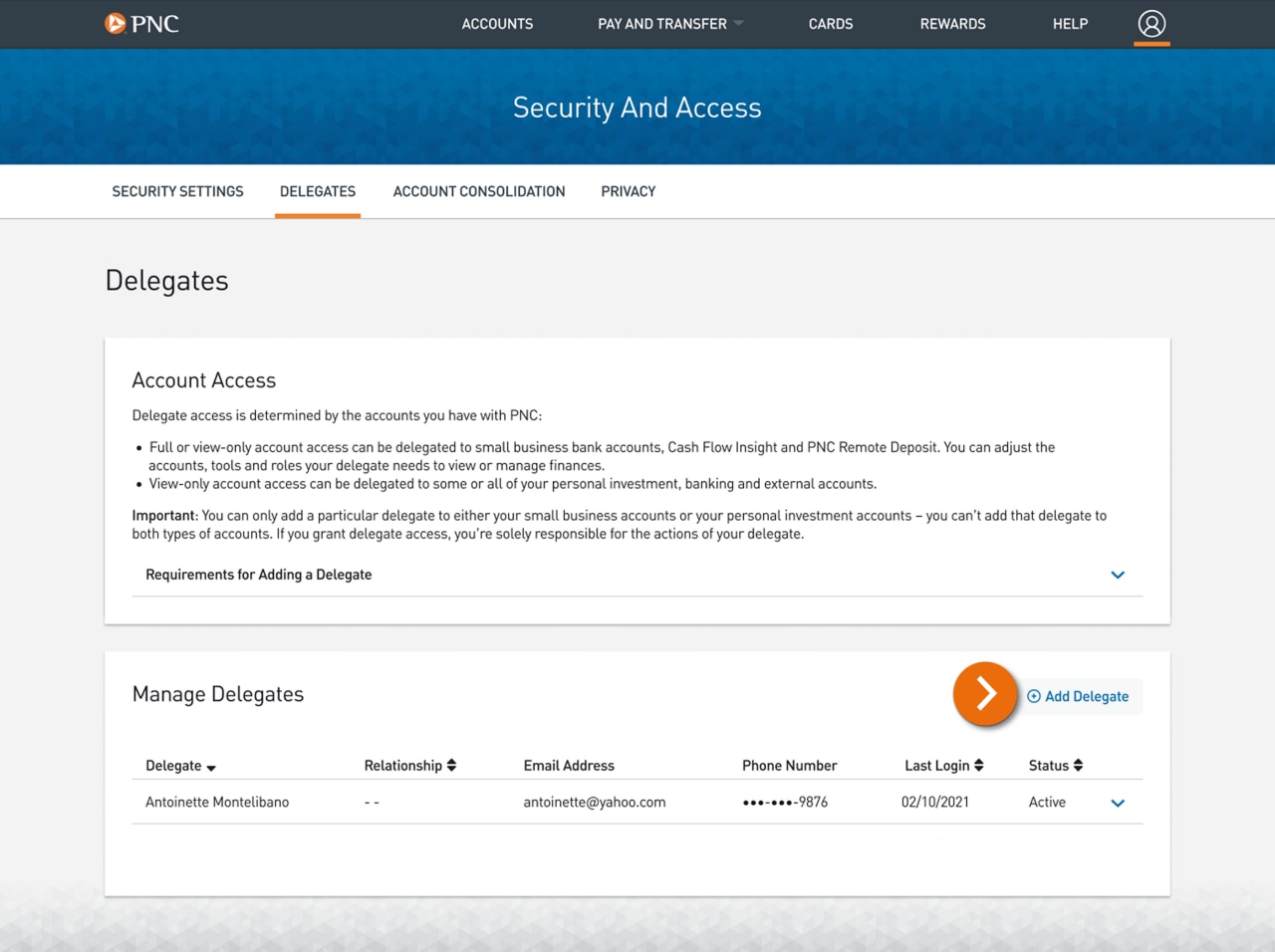Switch to the Security Settings tab
Image resolution: width=1275 pixels, height=952 pixels.
pos(177,191)
